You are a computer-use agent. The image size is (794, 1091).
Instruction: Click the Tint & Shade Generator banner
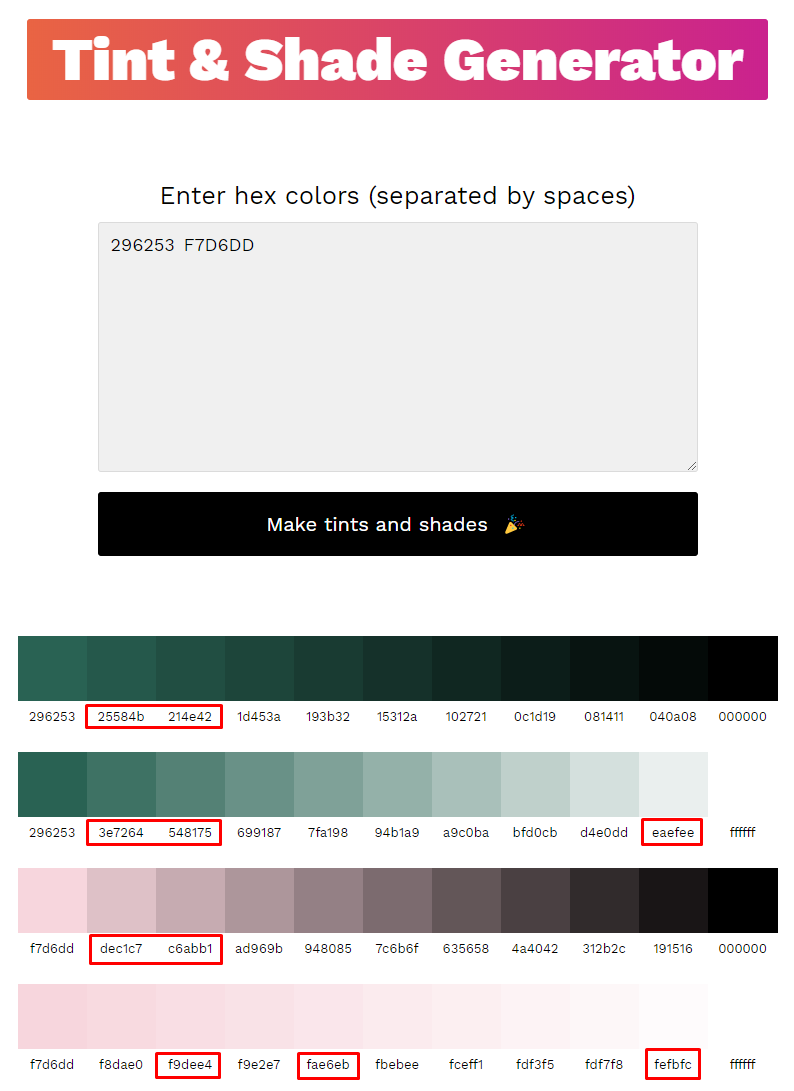point(397,60)
